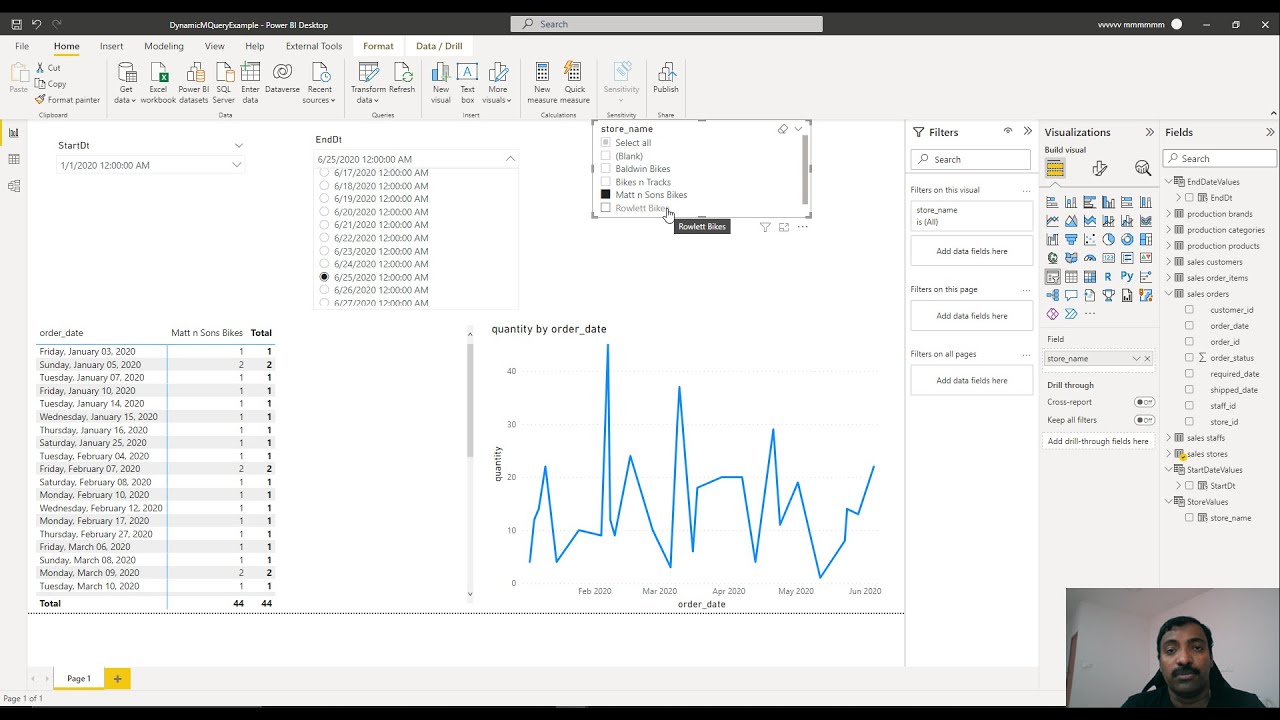Collapse the Fields pane

[1270, 132]
